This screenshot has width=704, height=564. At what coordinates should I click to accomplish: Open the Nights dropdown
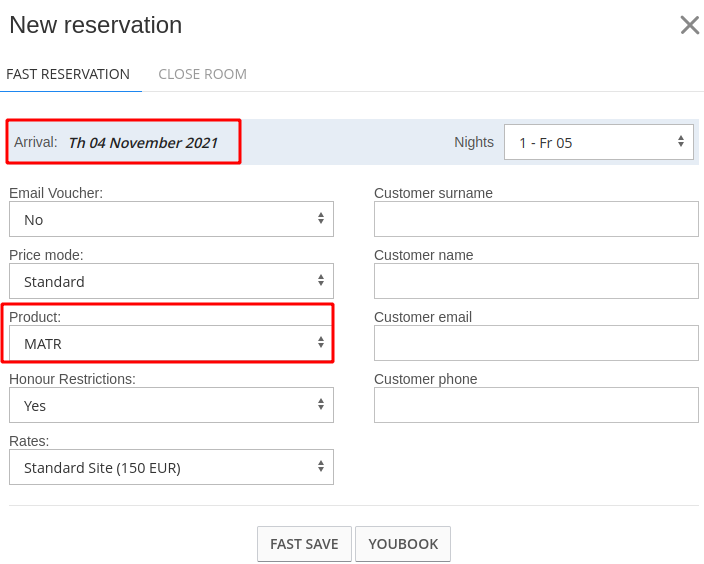(598, 142)
